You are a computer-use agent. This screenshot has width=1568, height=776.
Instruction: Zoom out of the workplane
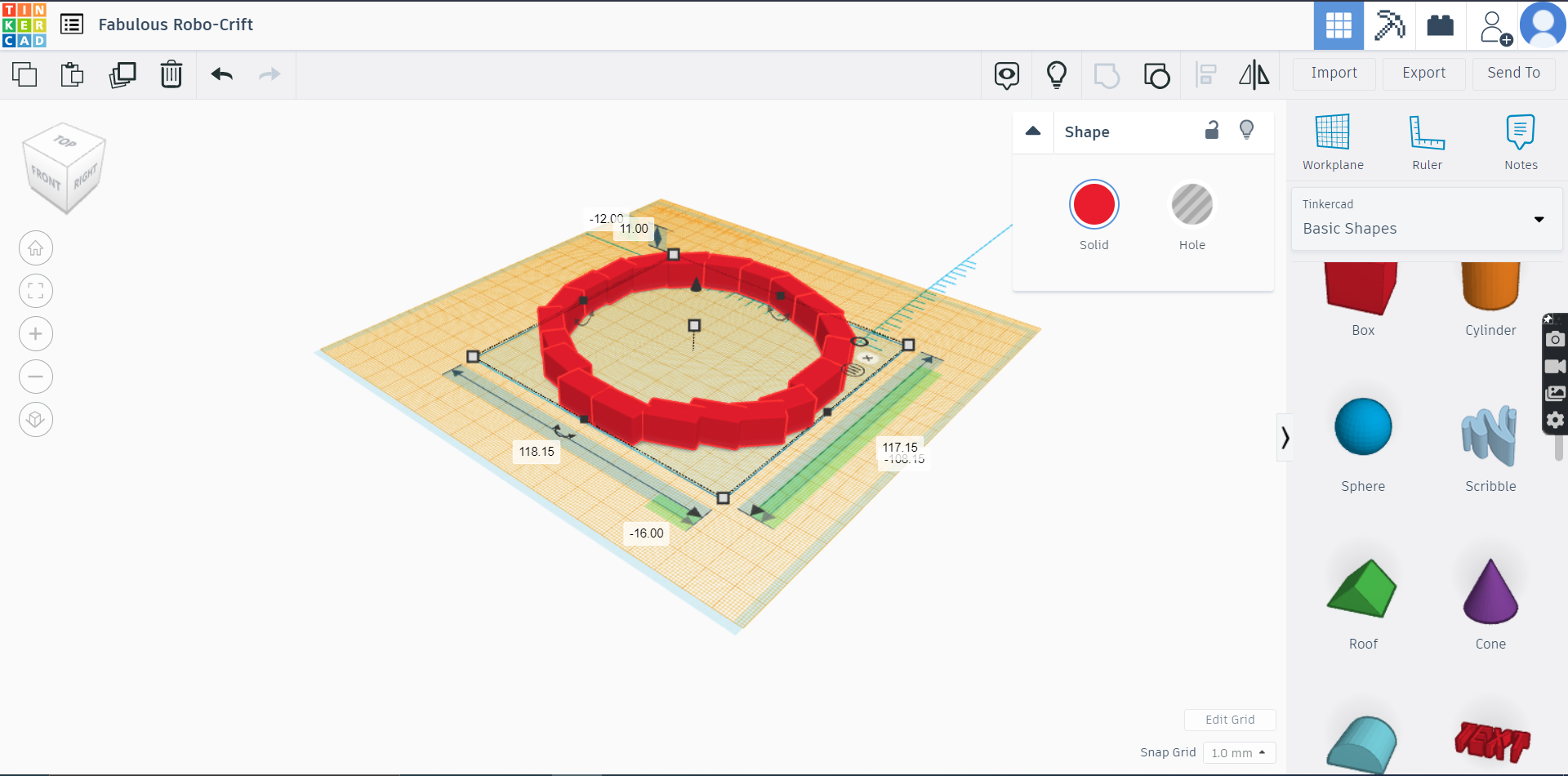pyautogui.click(x=36, y=377)
